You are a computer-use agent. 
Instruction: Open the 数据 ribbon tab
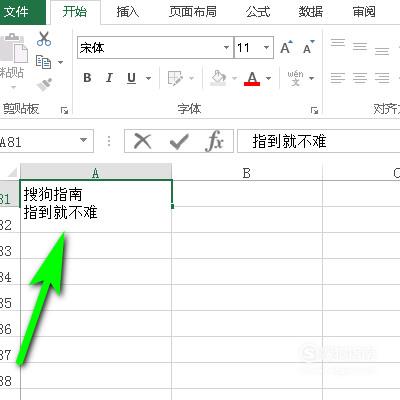pyautogui.click(x=311, y=12)
